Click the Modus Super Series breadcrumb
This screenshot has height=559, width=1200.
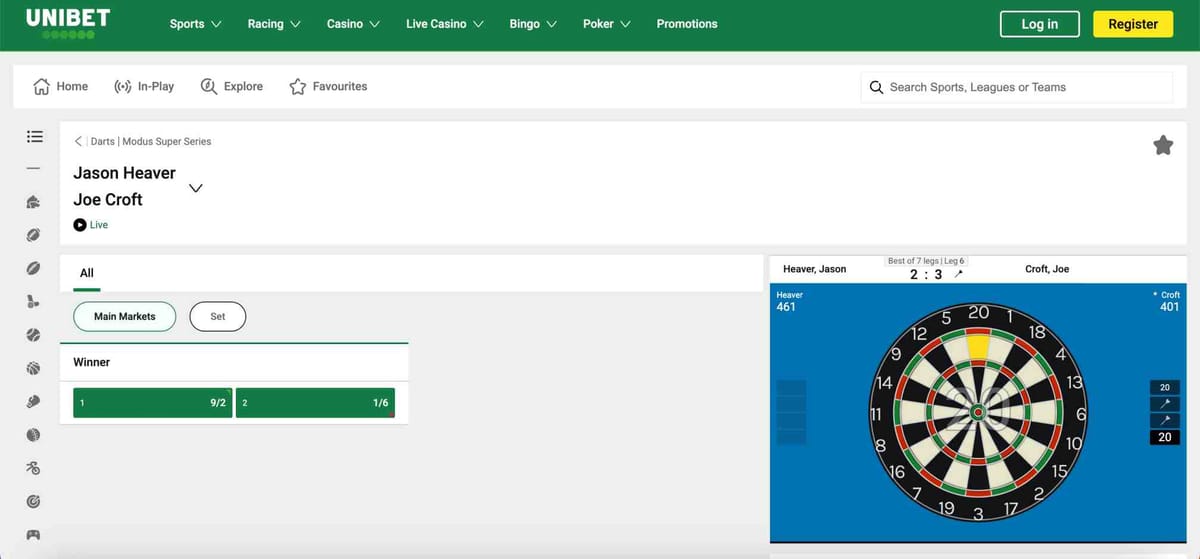click(x=167, y=141)
